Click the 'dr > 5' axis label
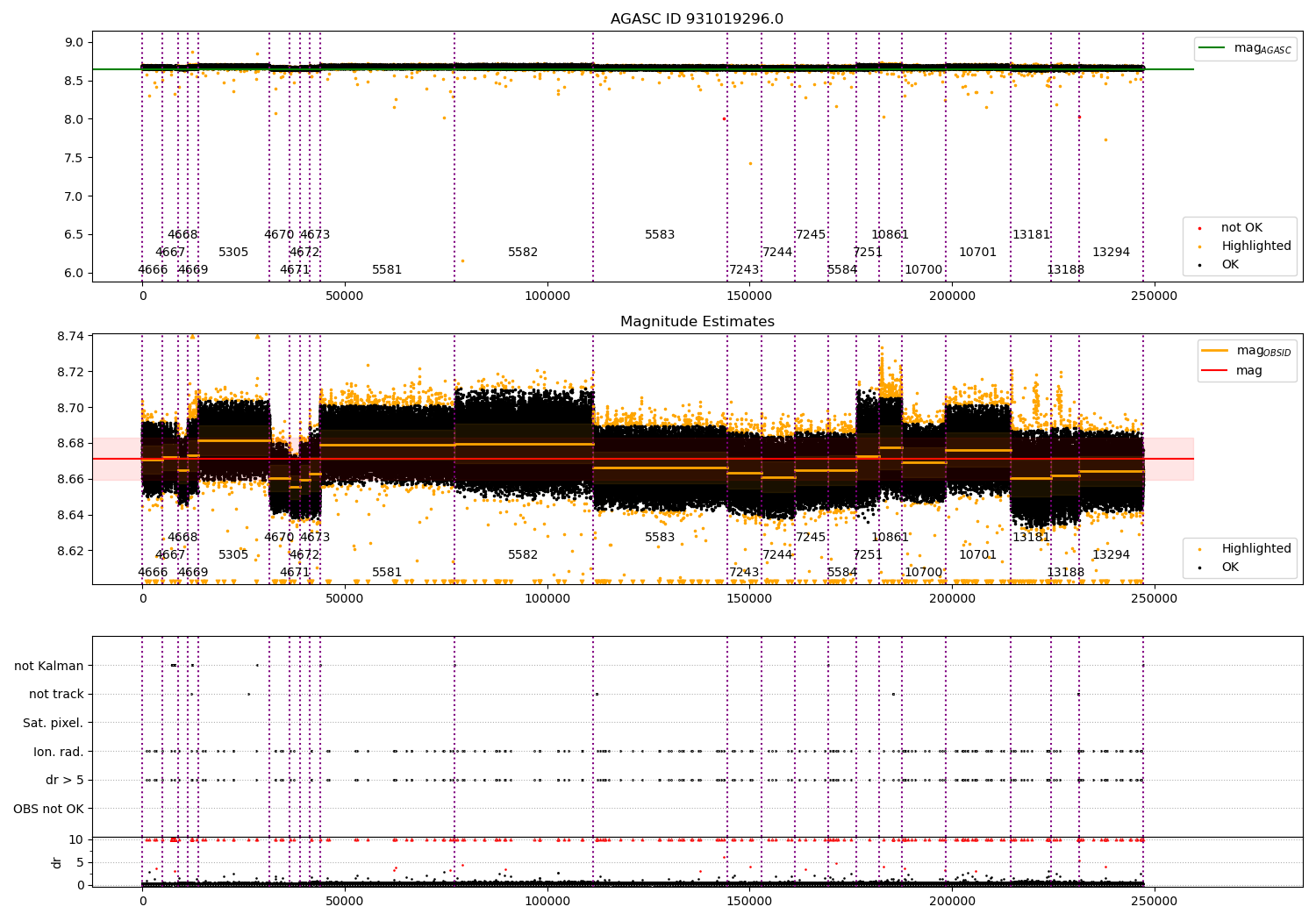This screenshot has width=1316, height=921. (x=65, y=780)
